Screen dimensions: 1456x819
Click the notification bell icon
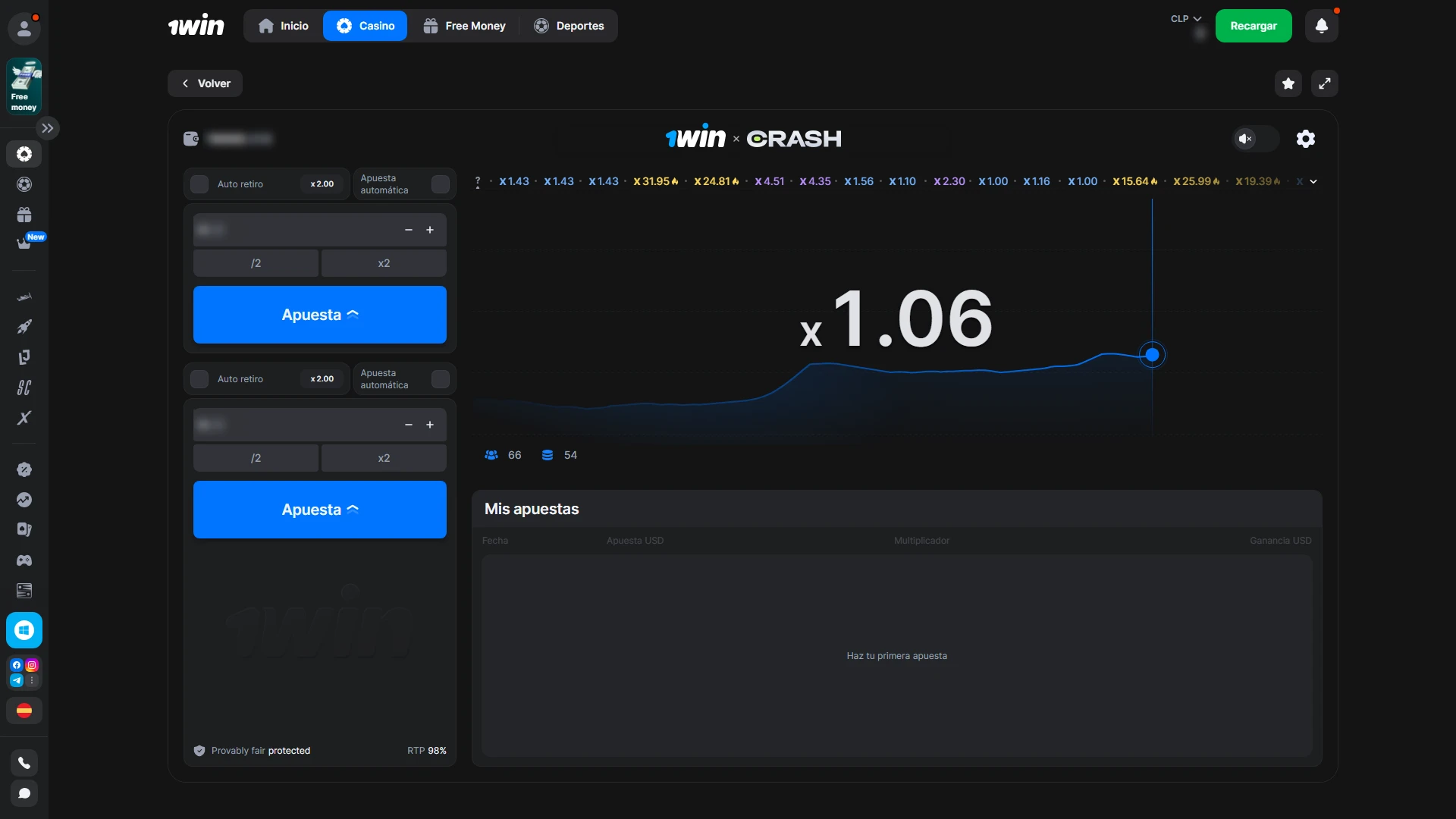[x=1321, y=26]
